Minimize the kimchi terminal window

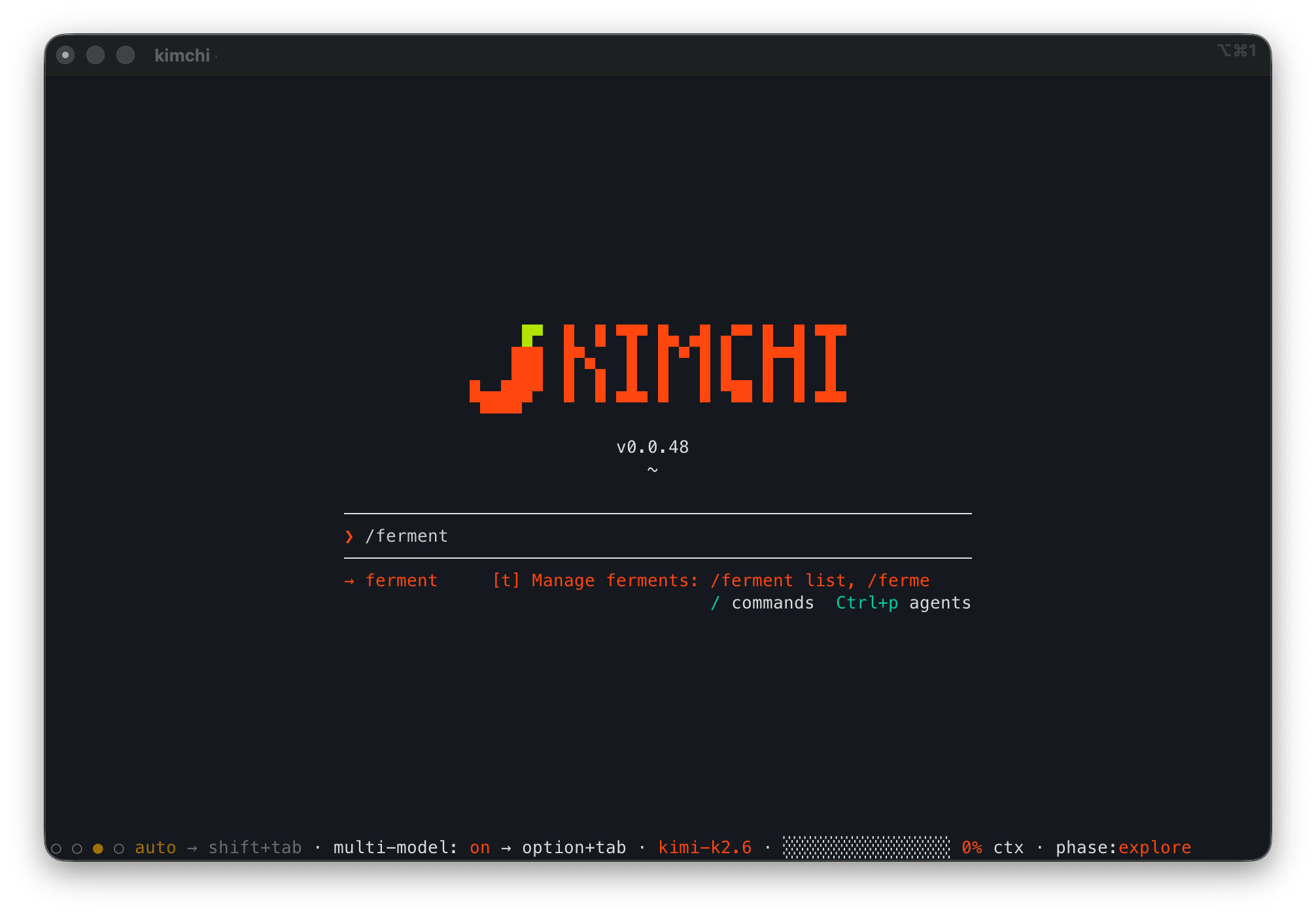[x=95, y=55]
